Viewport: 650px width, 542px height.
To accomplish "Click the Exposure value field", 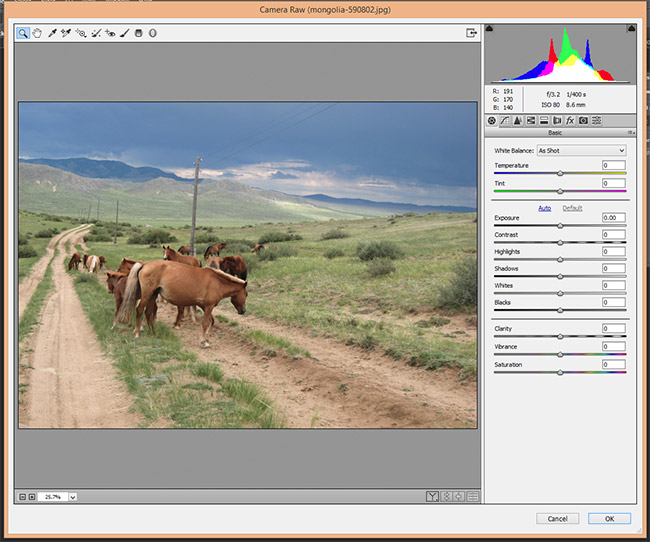I will [x=614, y=218].
